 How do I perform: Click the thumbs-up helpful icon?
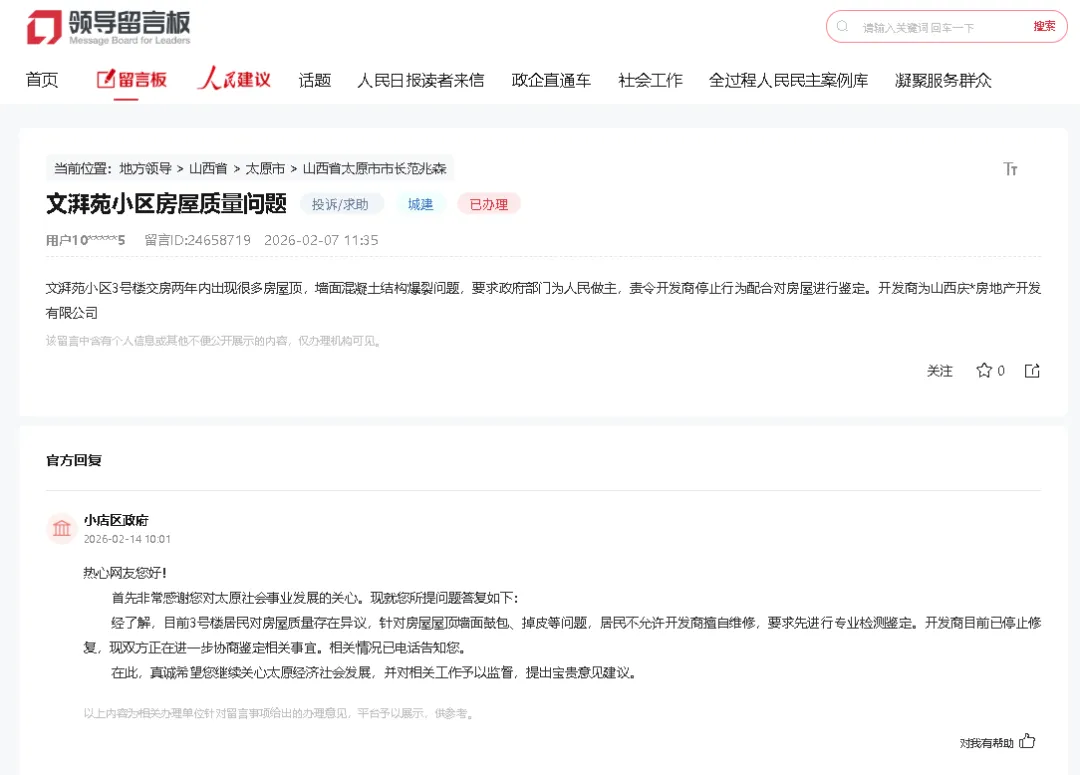[x=1027, y=741]
